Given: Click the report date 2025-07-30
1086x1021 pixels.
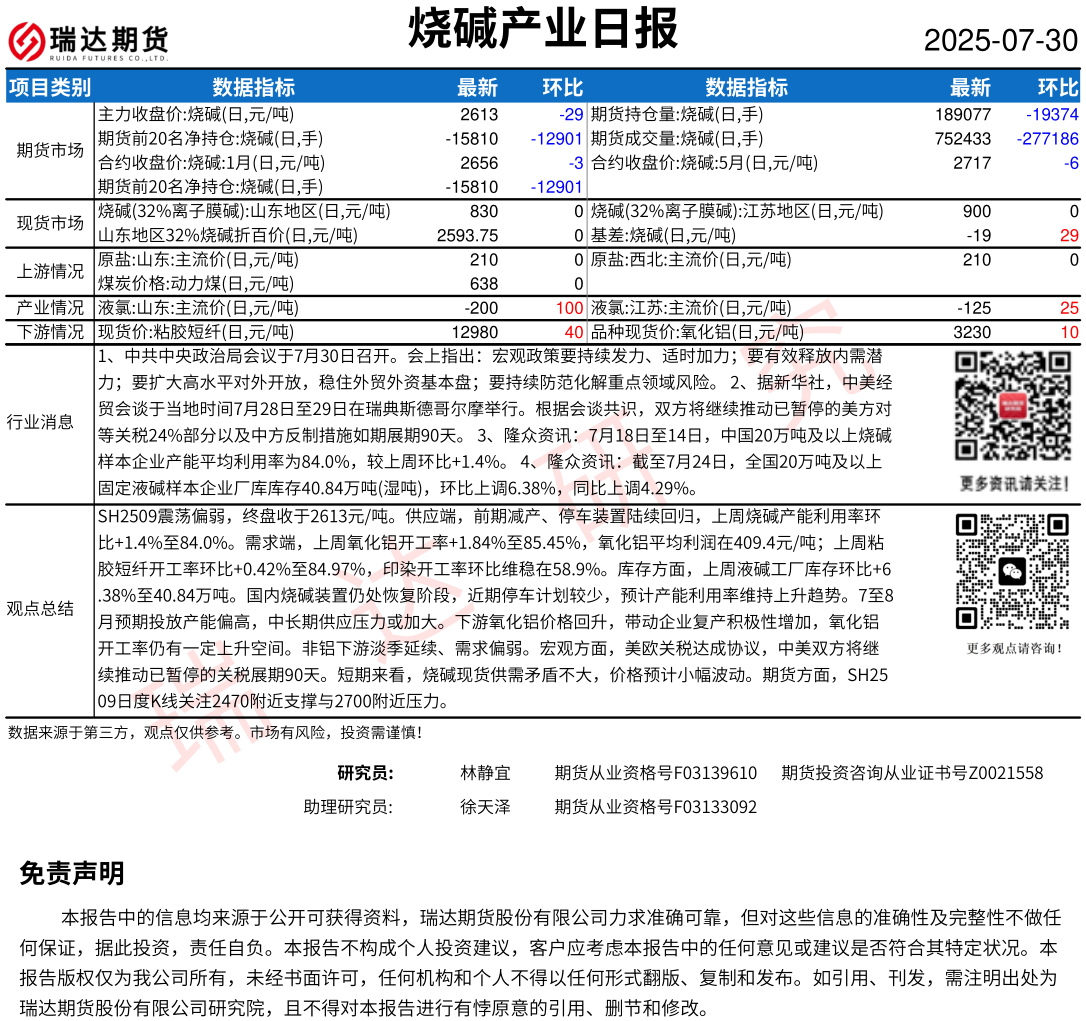Looking at the screenshot, I should coord(1000,41).
